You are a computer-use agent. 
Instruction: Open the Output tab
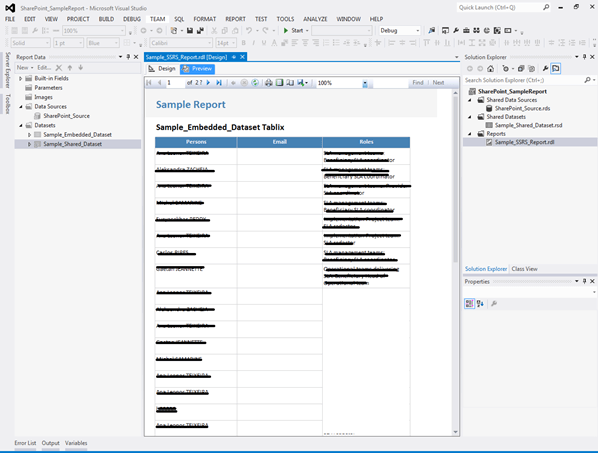pos(51,443)
